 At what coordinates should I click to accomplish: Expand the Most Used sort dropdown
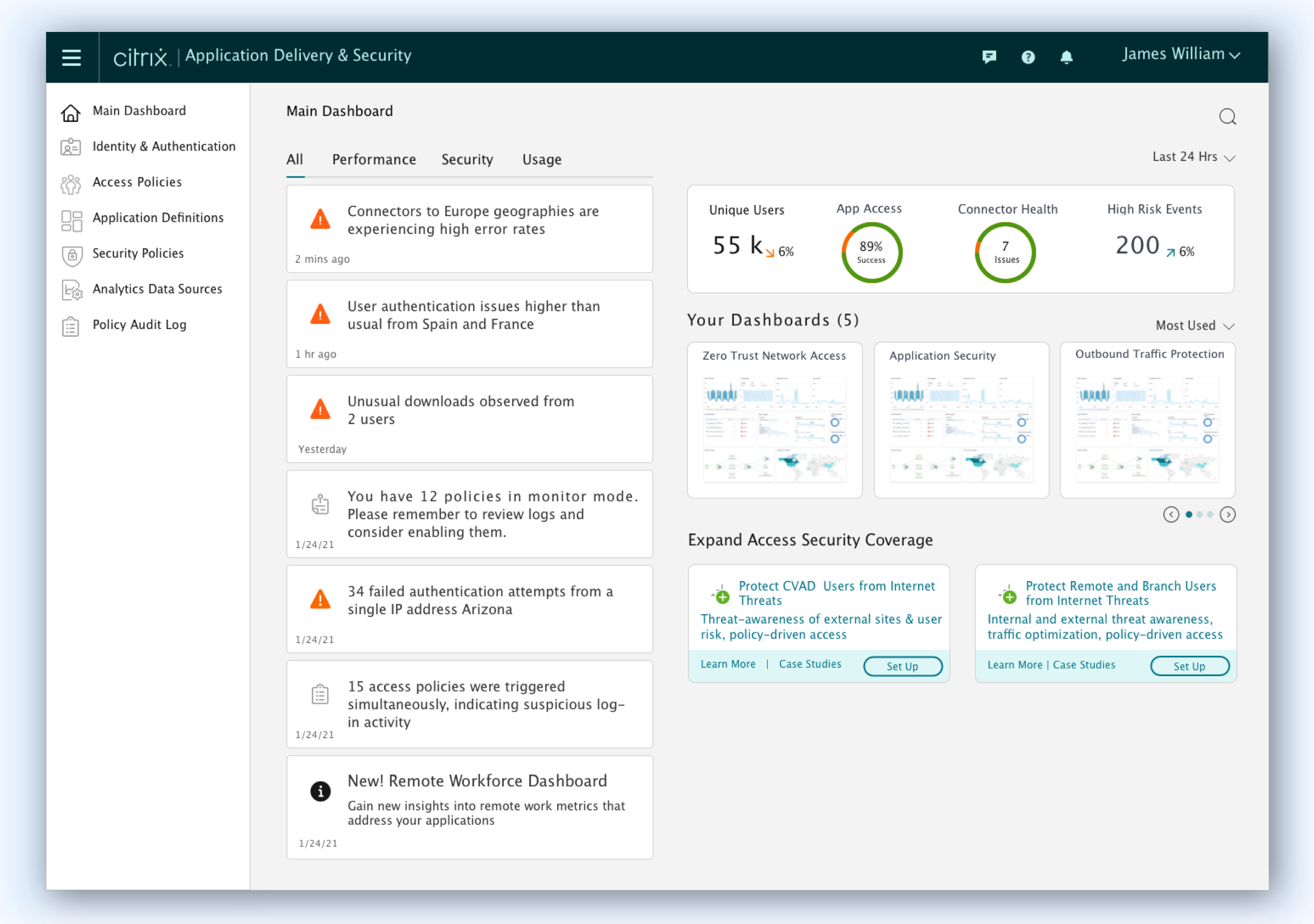1194,326
